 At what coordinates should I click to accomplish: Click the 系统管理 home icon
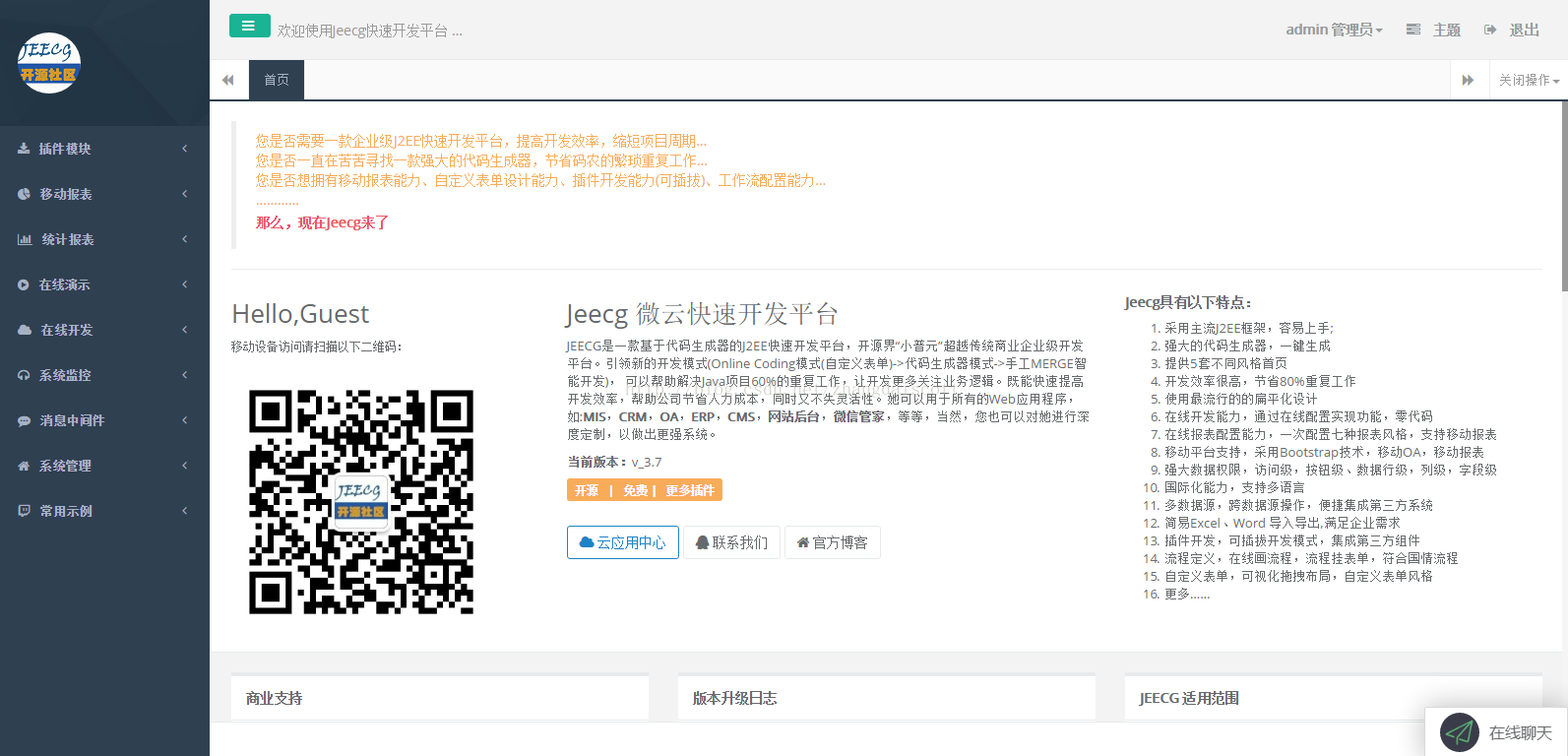pos(24,466)
